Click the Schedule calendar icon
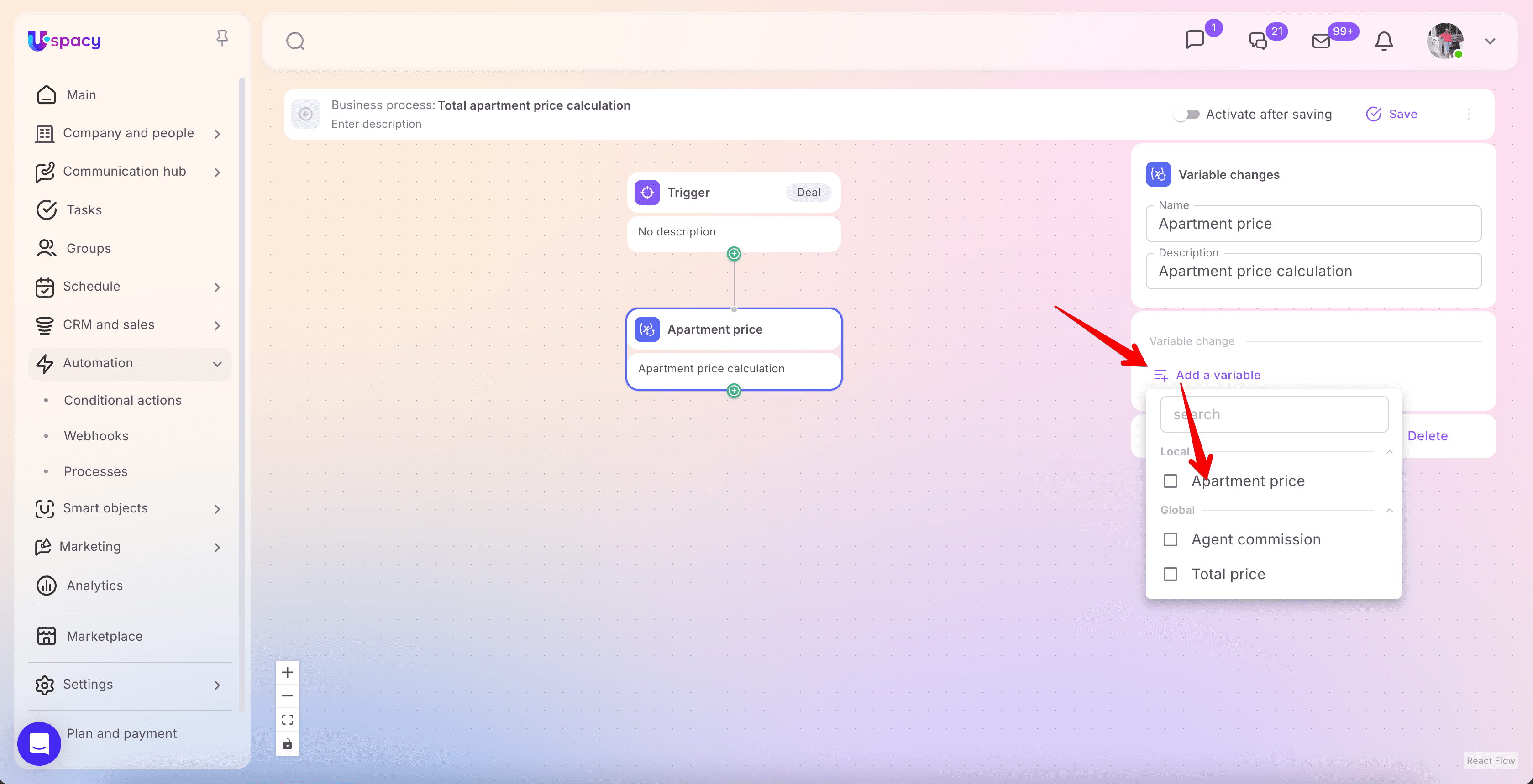The height and width of the screenshot is (784, 1533). tap(45, 287)
